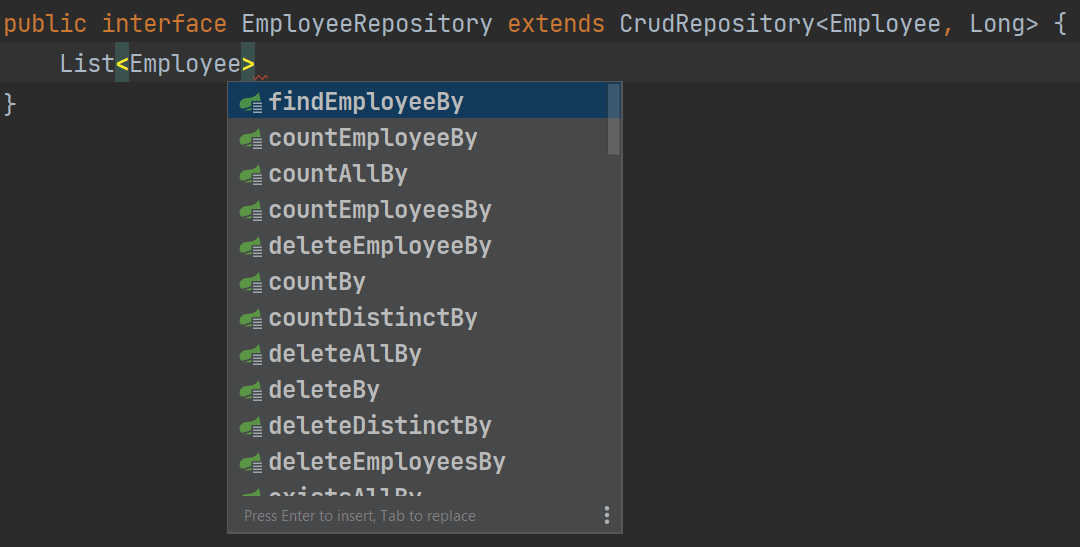Click the Spring icon next to countBy

pyautogui.click(x=251, y=282)
